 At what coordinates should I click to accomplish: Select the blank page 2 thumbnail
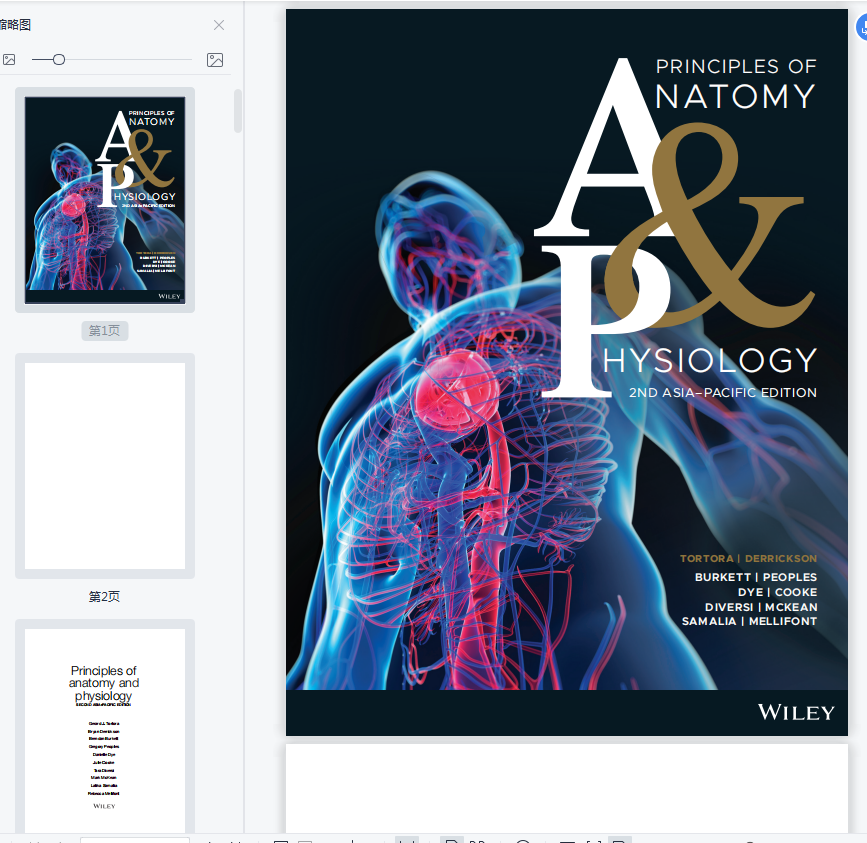(x=105, y=466)
